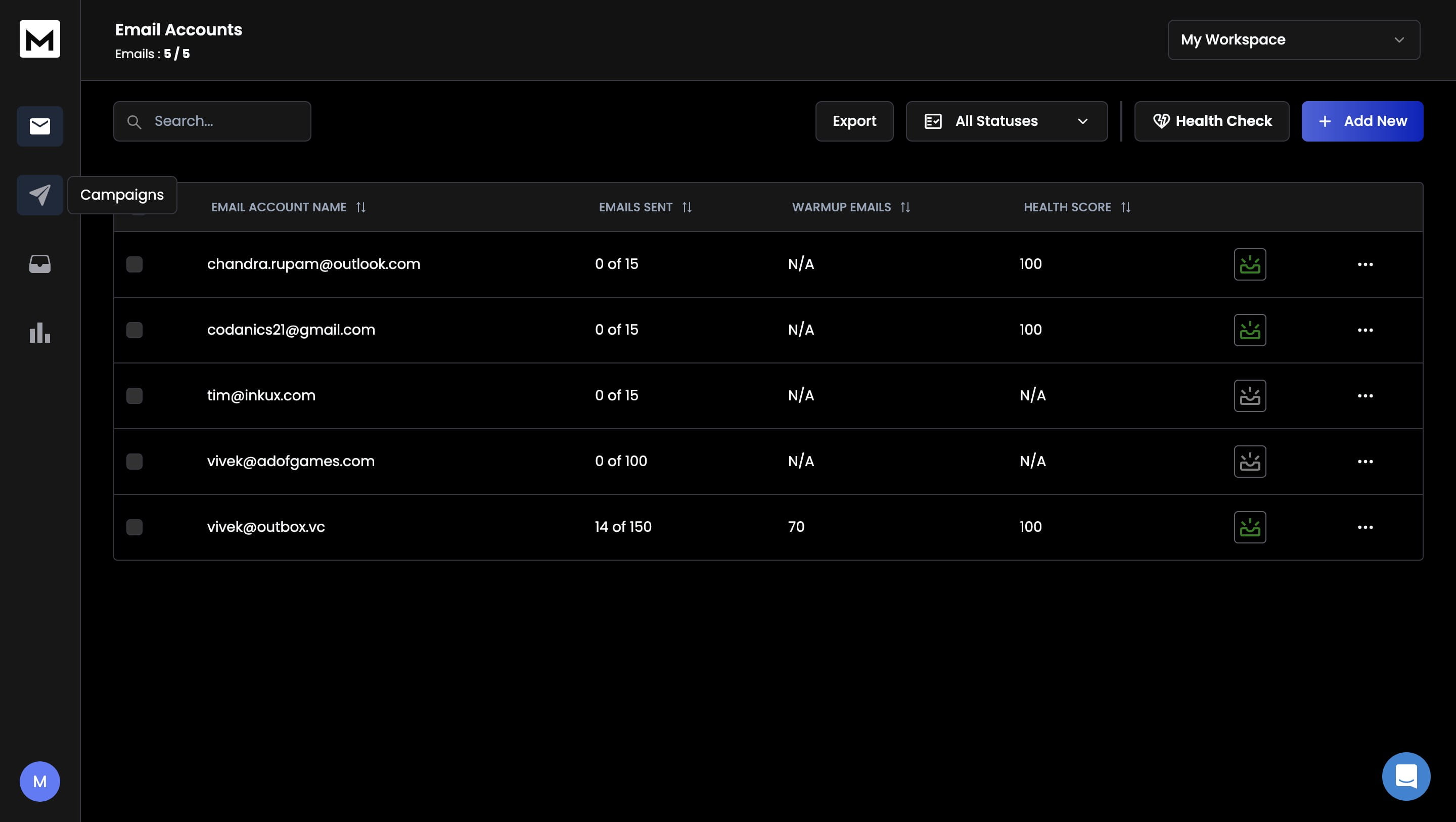Open the chat support bubble
Screen dimensions: 1456x822
[x=1405, y=776]
